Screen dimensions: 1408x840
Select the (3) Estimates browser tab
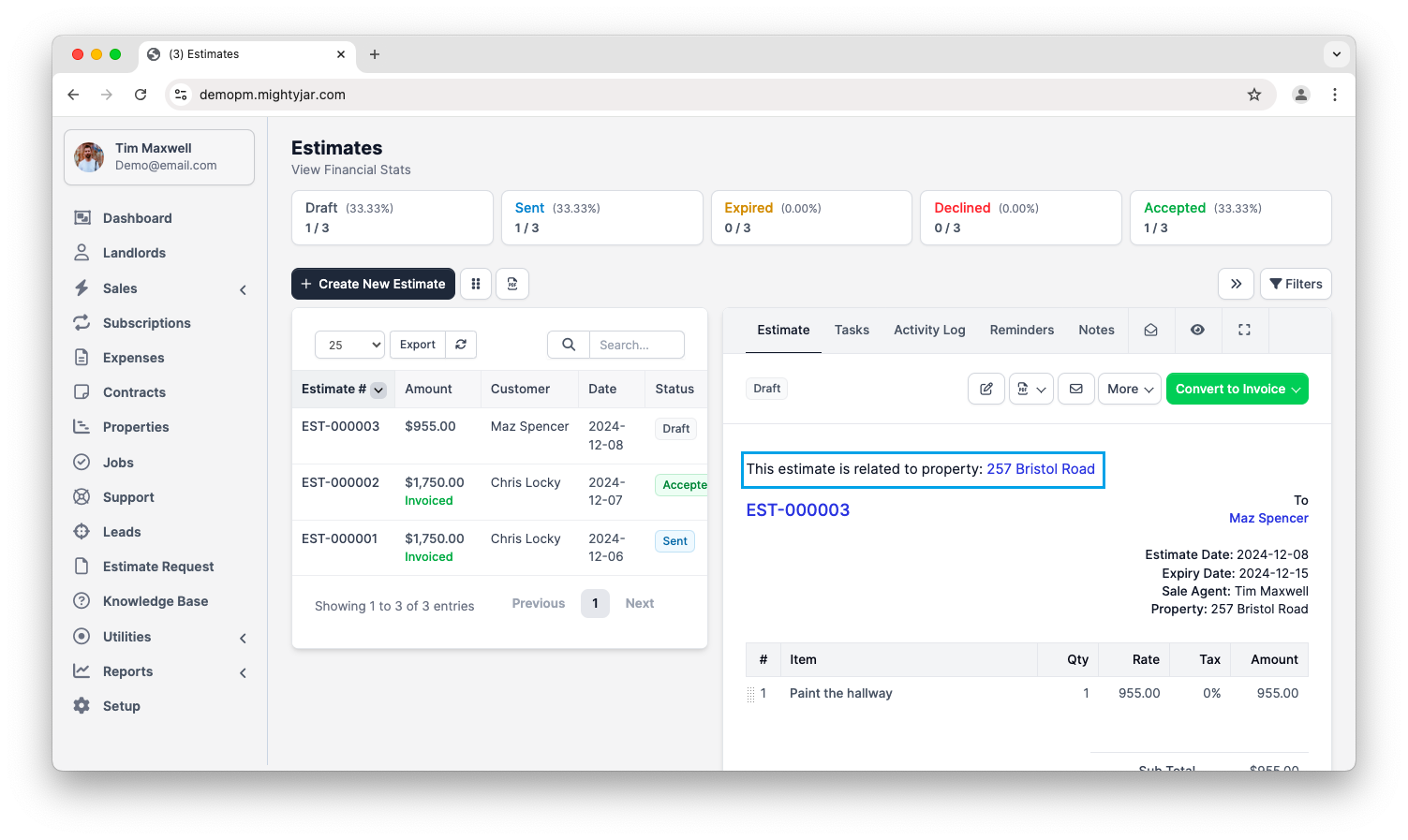(x=247, y=54)
